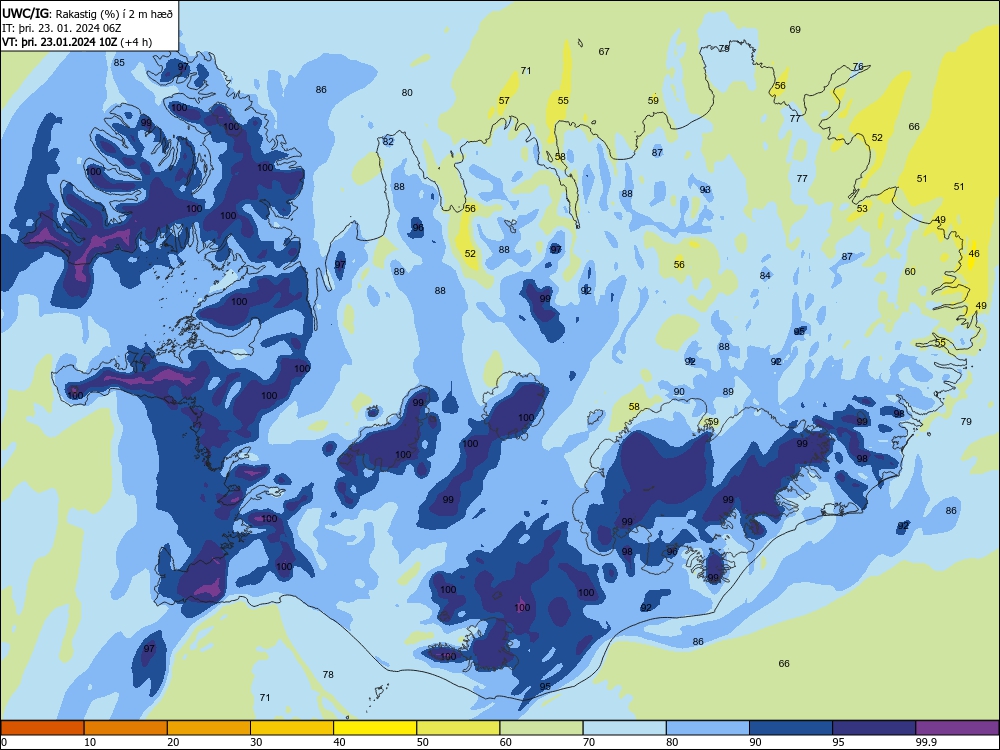
Task: Pick the indigo 95–99.9 legend swatch
Action: point(874,728)
